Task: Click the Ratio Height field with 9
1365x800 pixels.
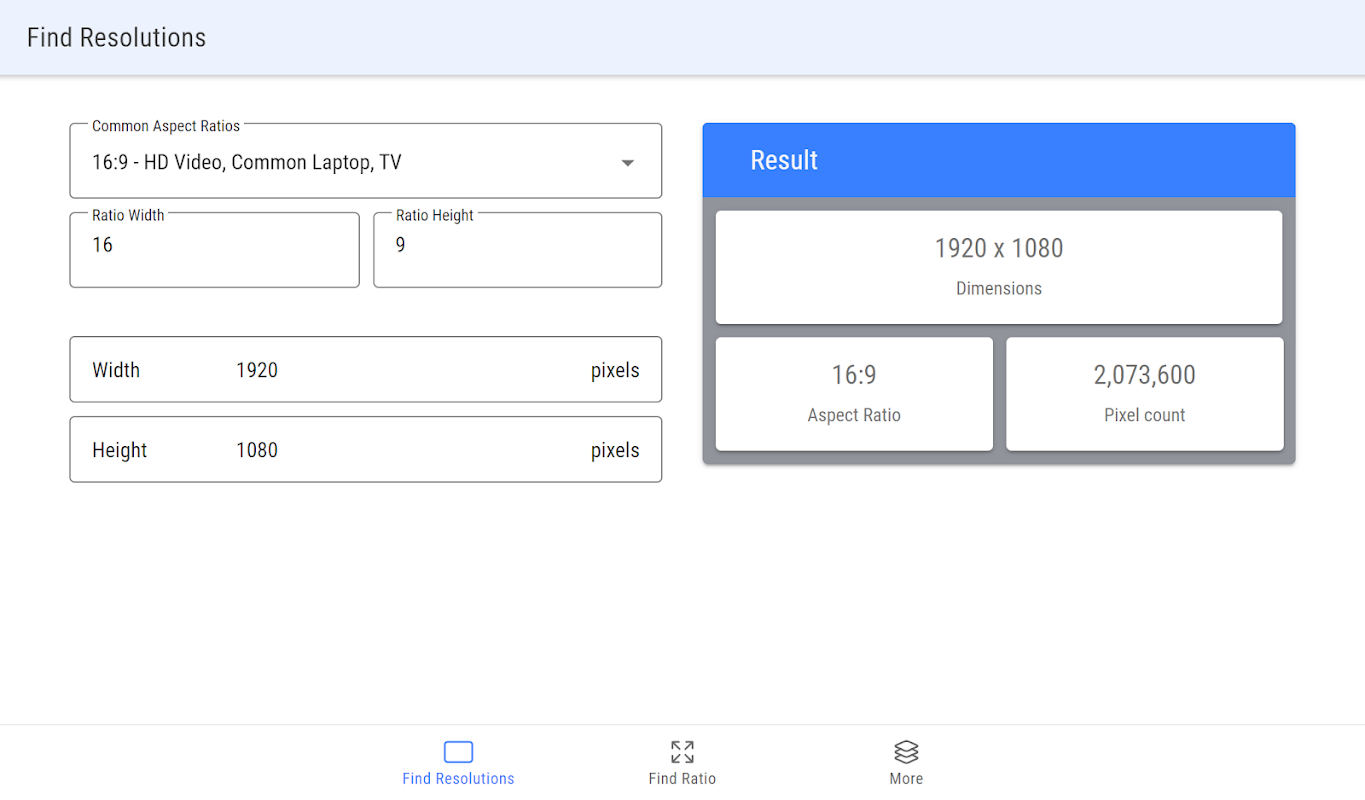Action: click(x=518, y=250)
